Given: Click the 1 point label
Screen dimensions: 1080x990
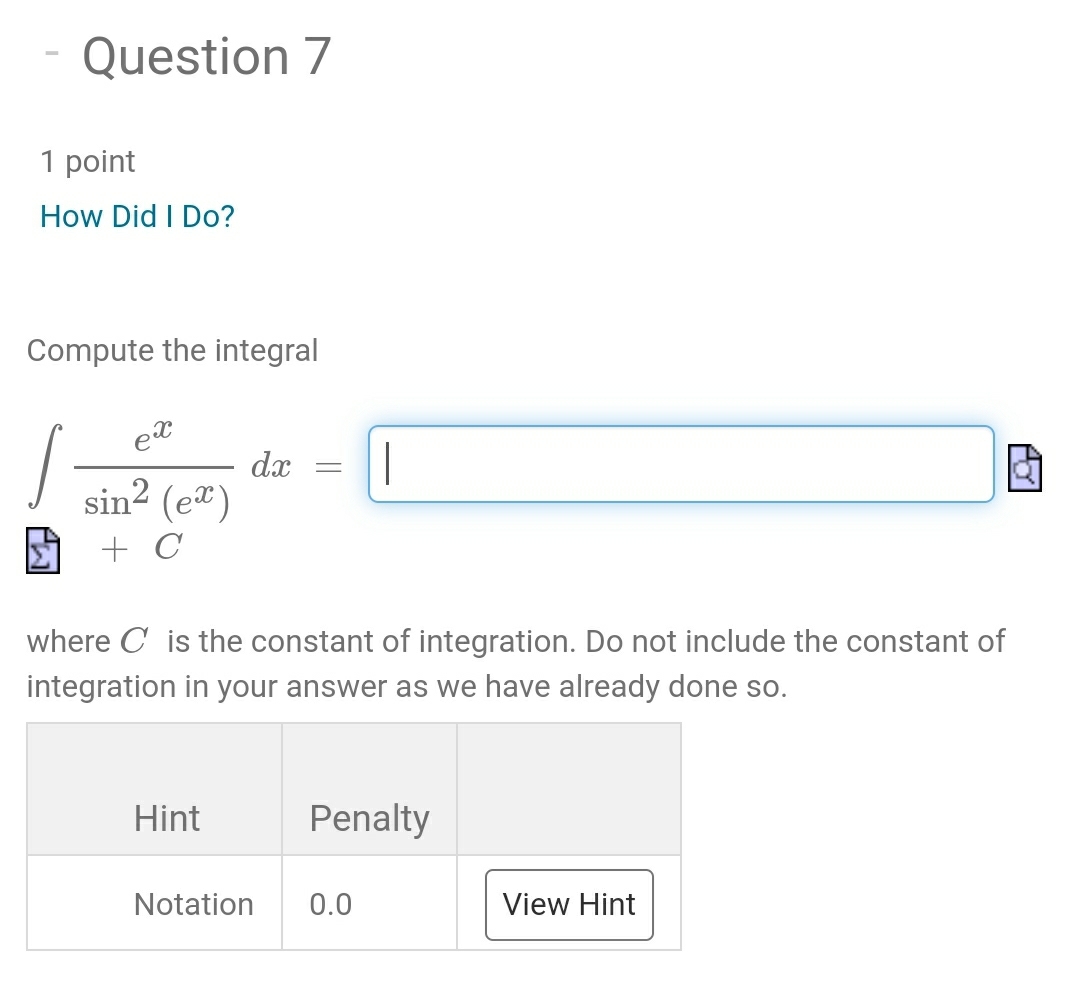Looking at the screenshot, I should 87,161.
